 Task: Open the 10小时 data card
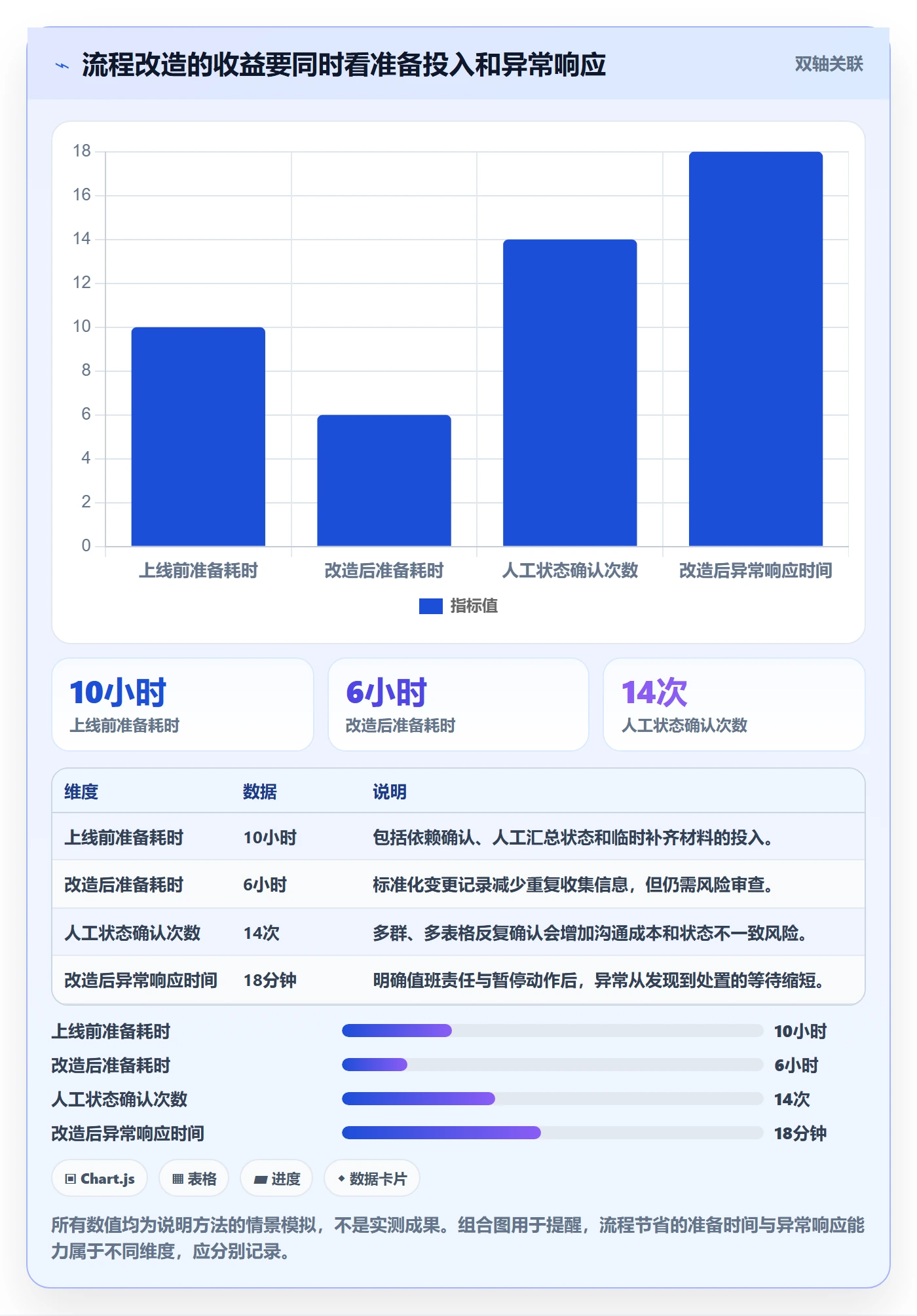[183, 704]
